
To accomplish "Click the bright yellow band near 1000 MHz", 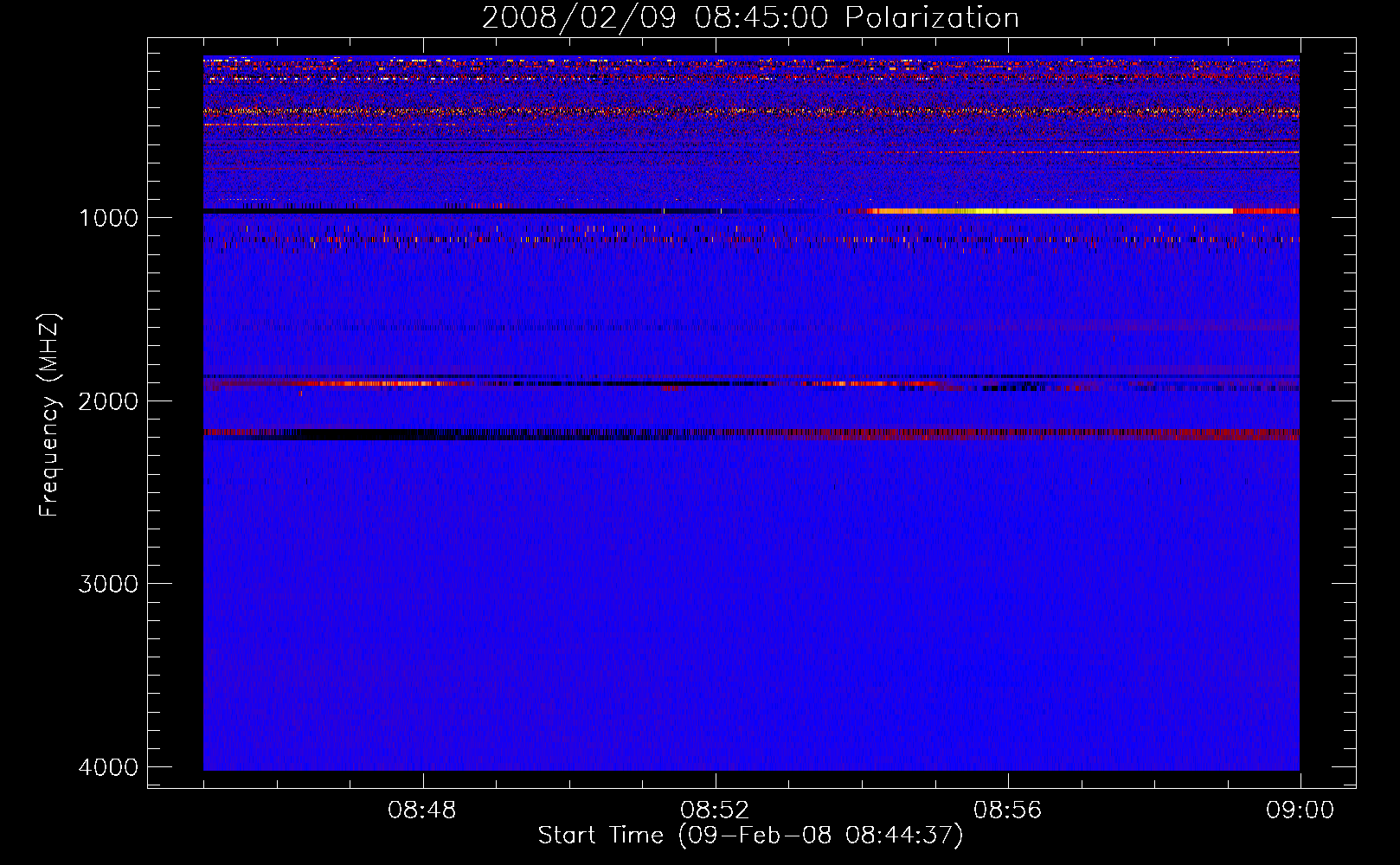I will [1050, 210].
